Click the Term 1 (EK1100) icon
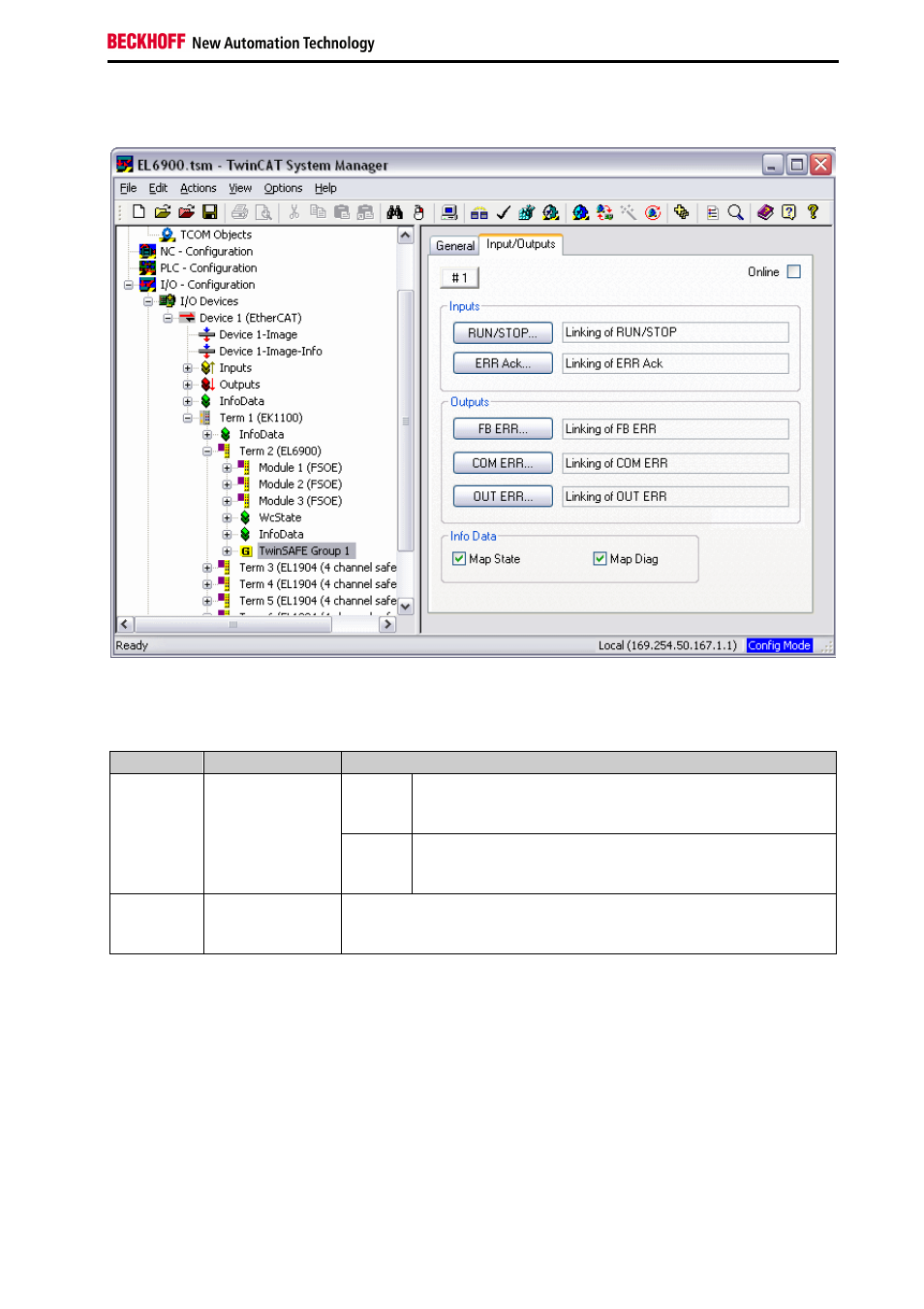Viewport: 924px width, 1309px height. (x=205, y=418)
